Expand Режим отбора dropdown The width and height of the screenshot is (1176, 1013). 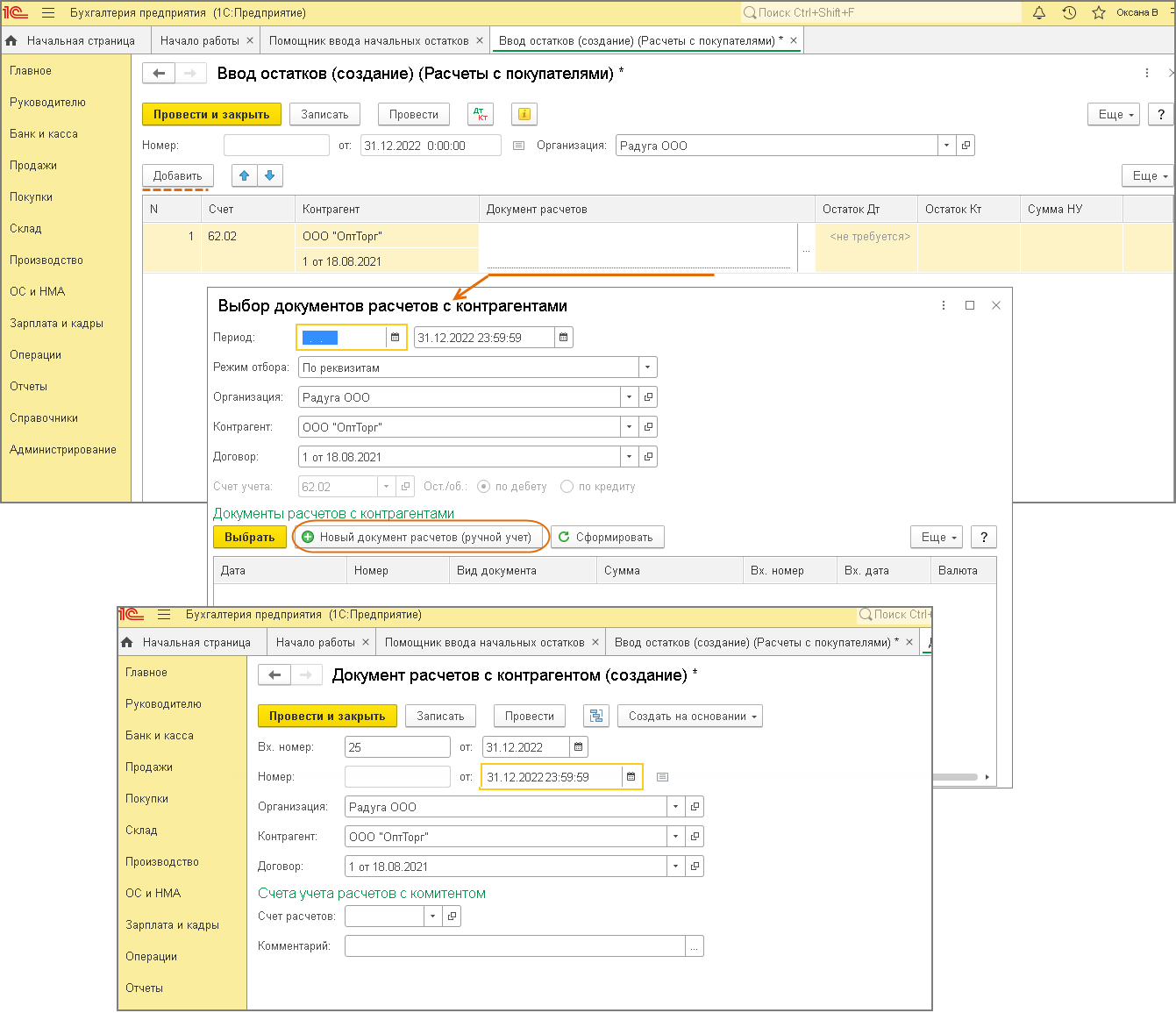point(648,367)
